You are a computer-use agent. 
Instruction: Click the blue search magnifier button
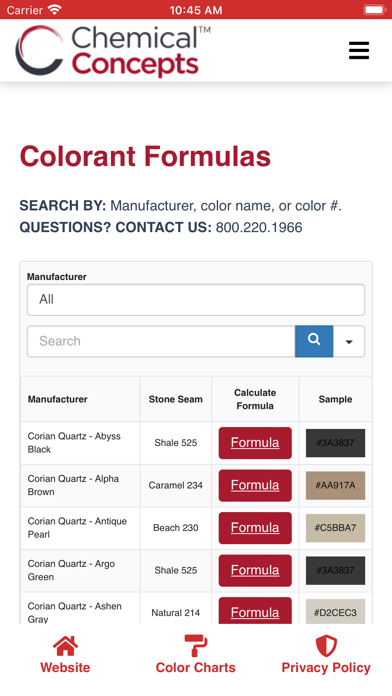314,341
